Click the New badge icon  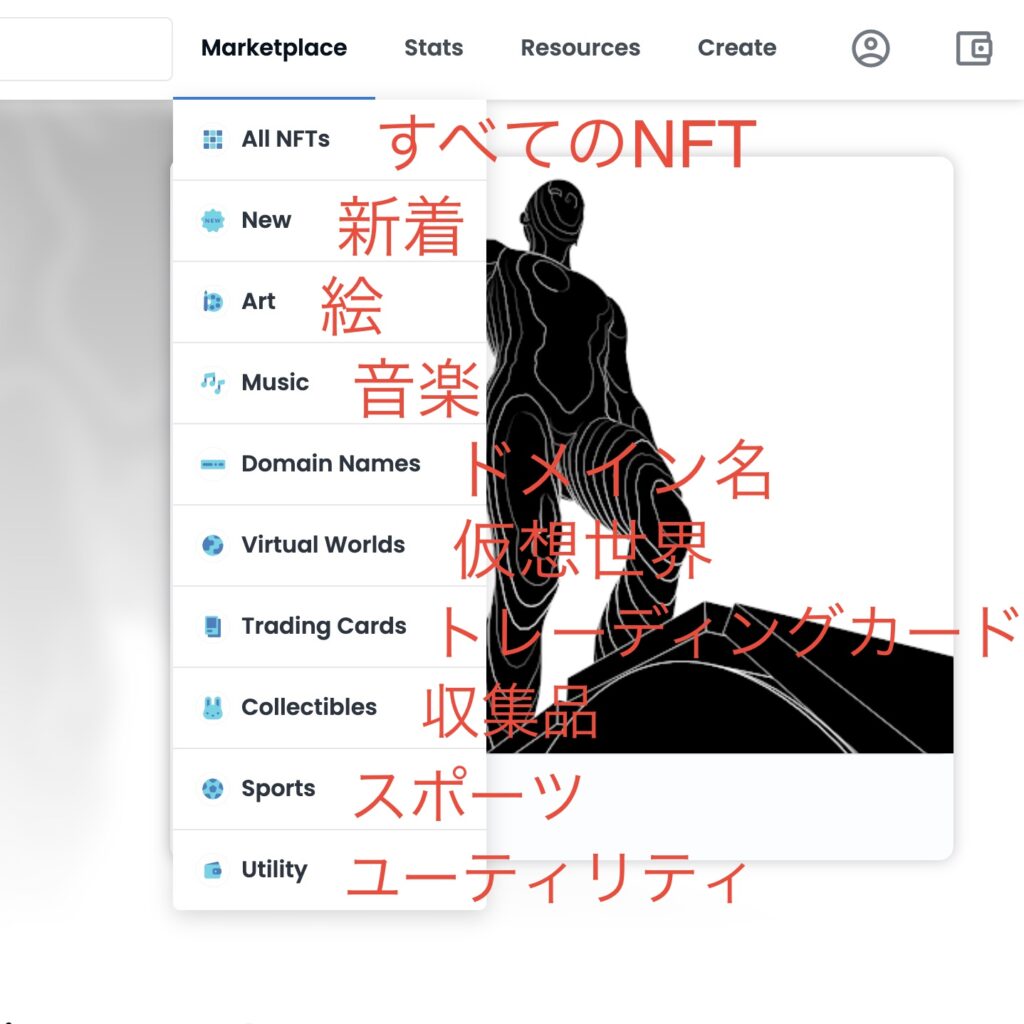213,220
